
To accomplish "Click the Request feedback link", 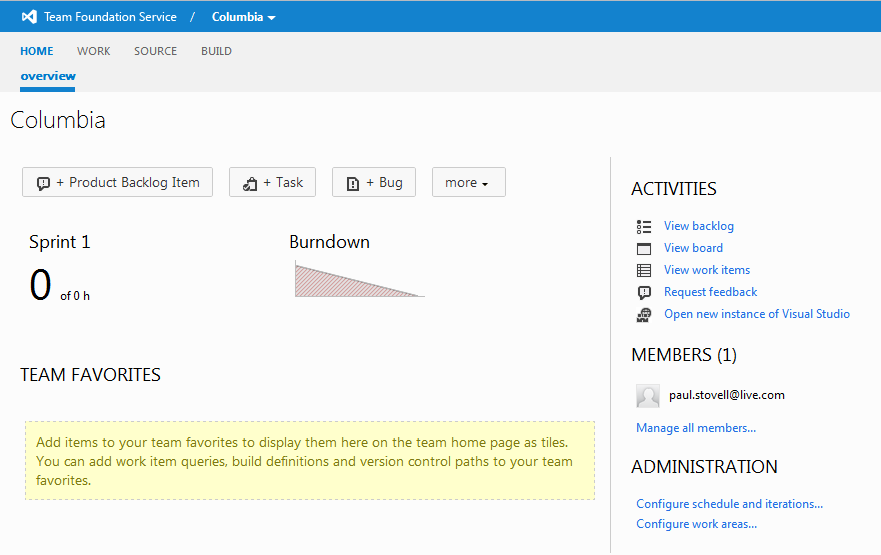I will pyautogui.click(x=710, y=292).
